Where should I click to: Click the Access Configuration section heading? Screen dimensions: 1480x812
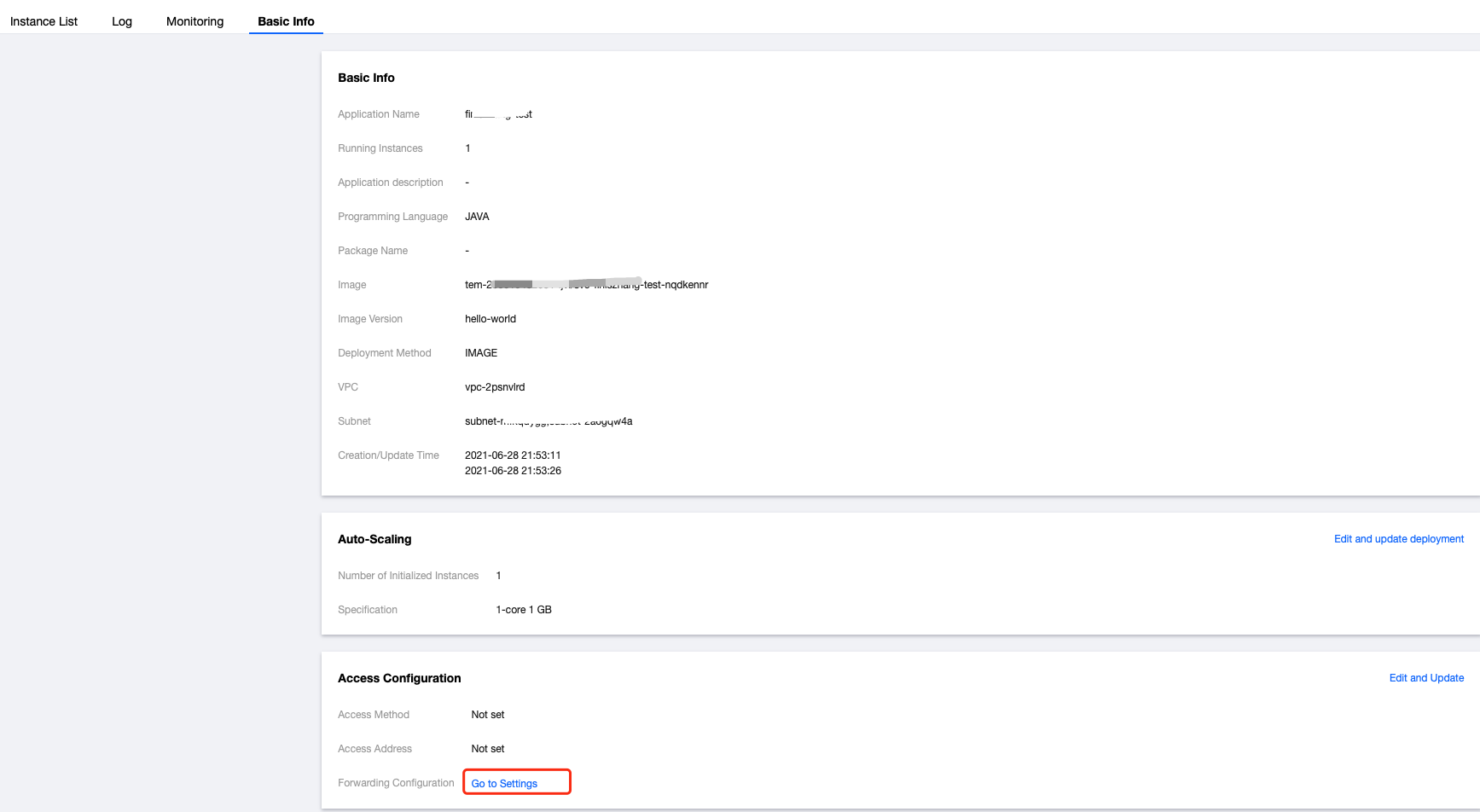399,678
